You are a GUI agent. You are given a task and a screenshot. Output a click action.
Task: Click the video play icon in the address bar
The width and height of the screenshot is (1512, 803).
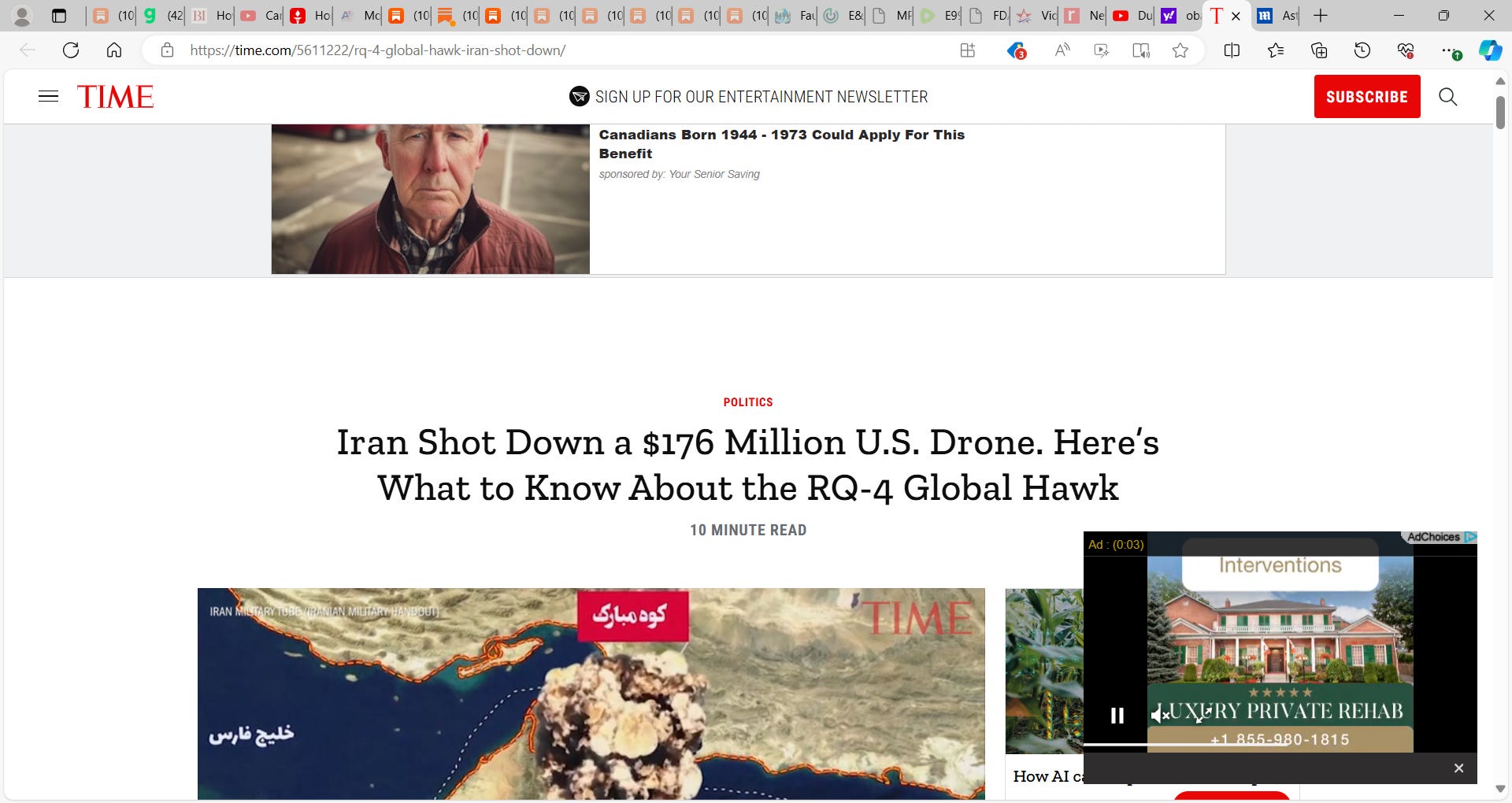[x=1101, y=50]
